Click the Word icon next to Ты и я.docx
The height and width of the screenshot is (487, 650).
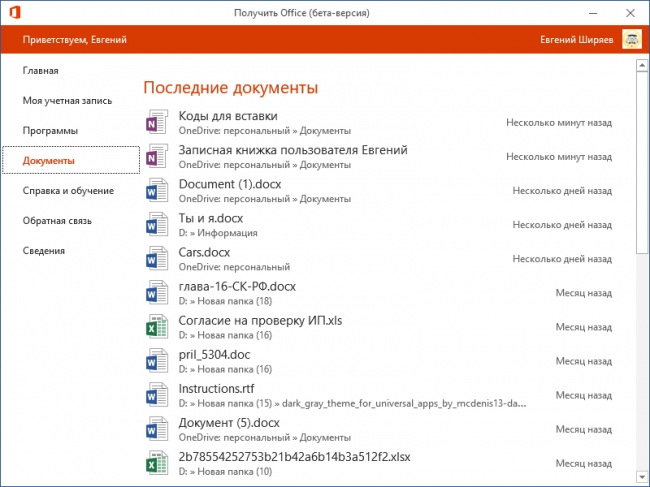coord(157,224)
